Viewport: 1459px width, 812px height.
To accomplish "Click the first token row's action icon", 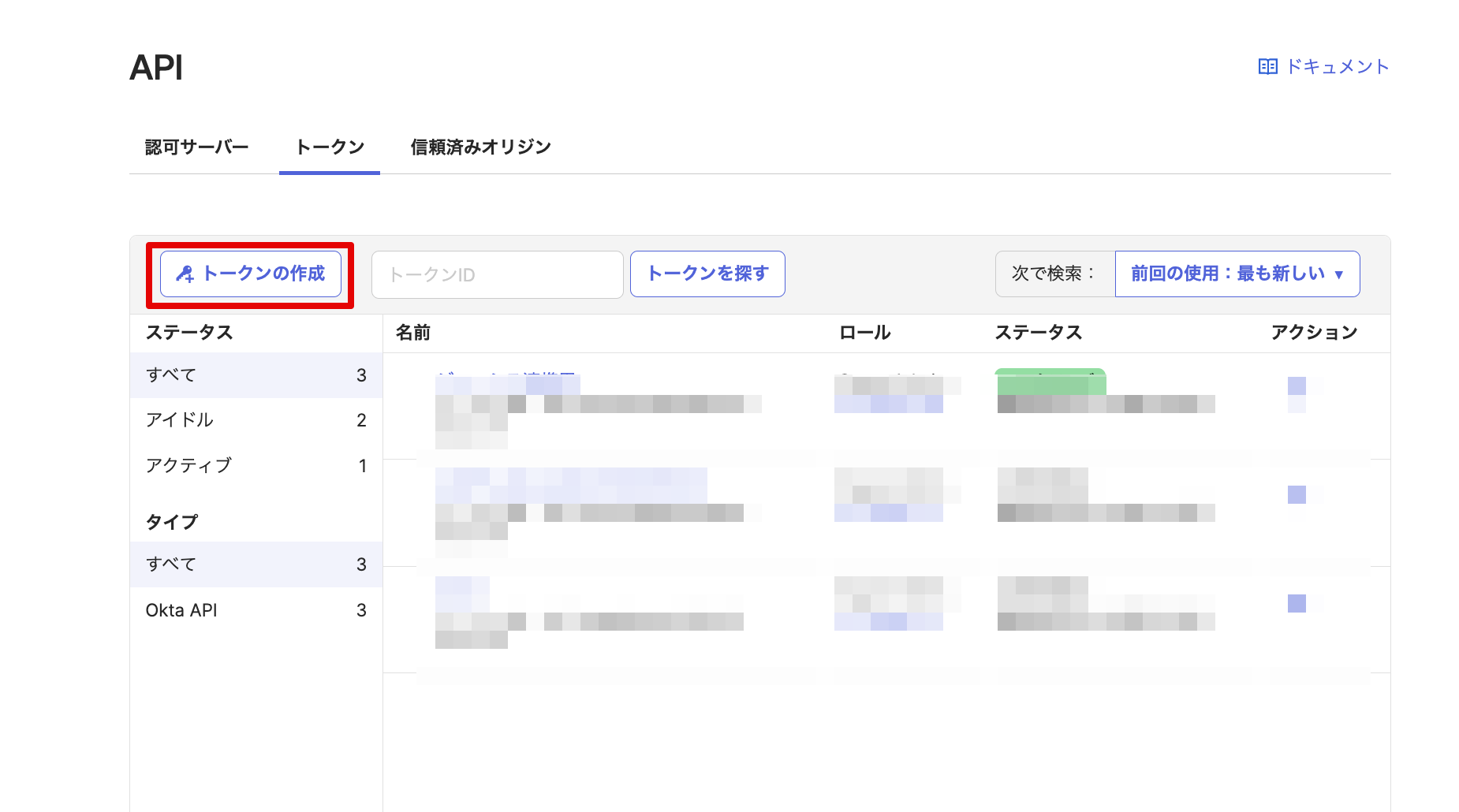I will coord(1297,386).
